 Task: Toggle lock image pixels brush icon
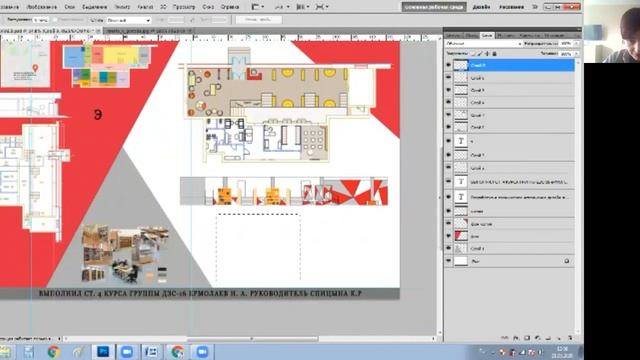tap(480, 53)
